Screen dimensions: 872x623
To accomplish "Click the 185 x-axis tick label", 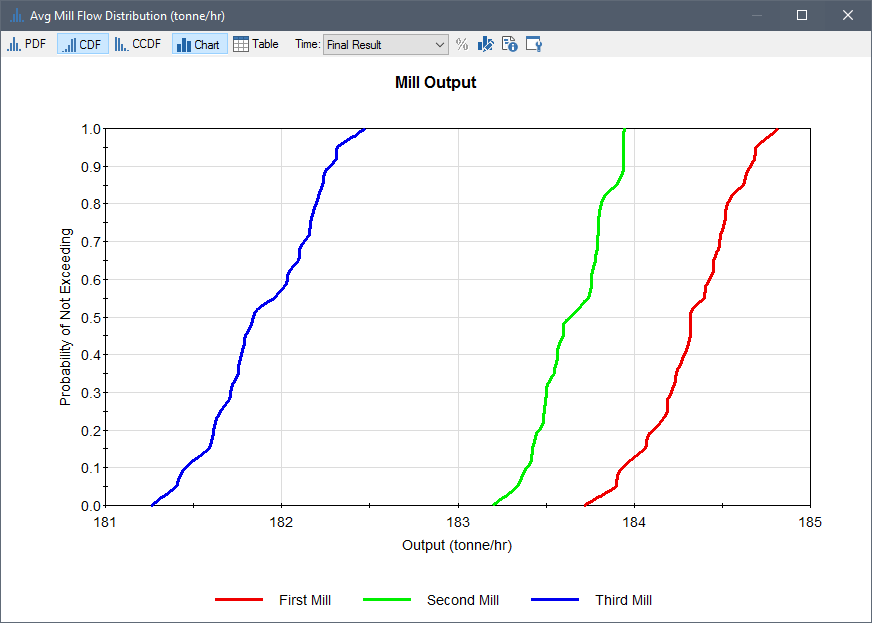I will coord(810,523).
